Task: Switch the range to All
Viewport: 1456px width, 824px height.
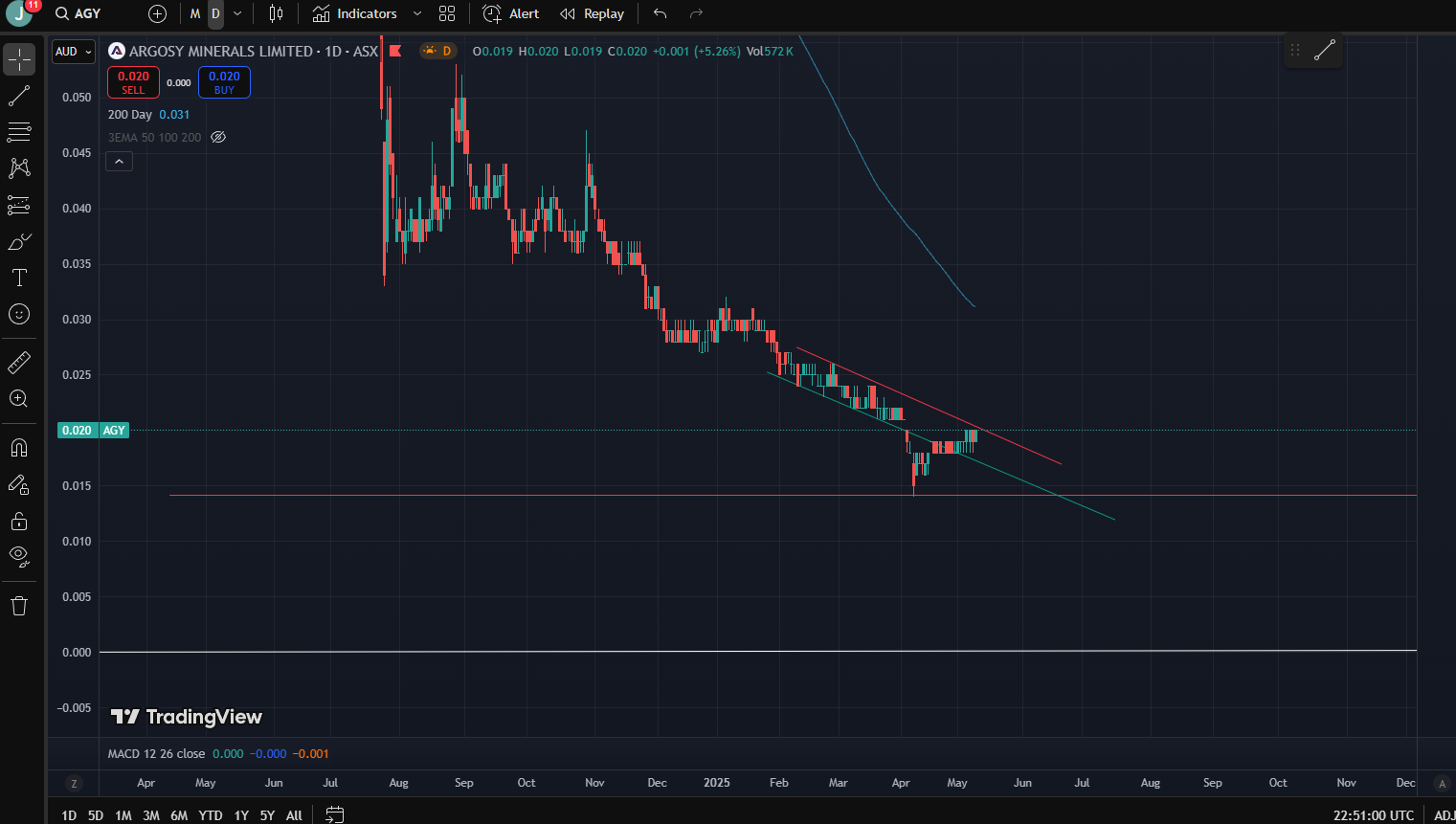Action: (294, 815)
